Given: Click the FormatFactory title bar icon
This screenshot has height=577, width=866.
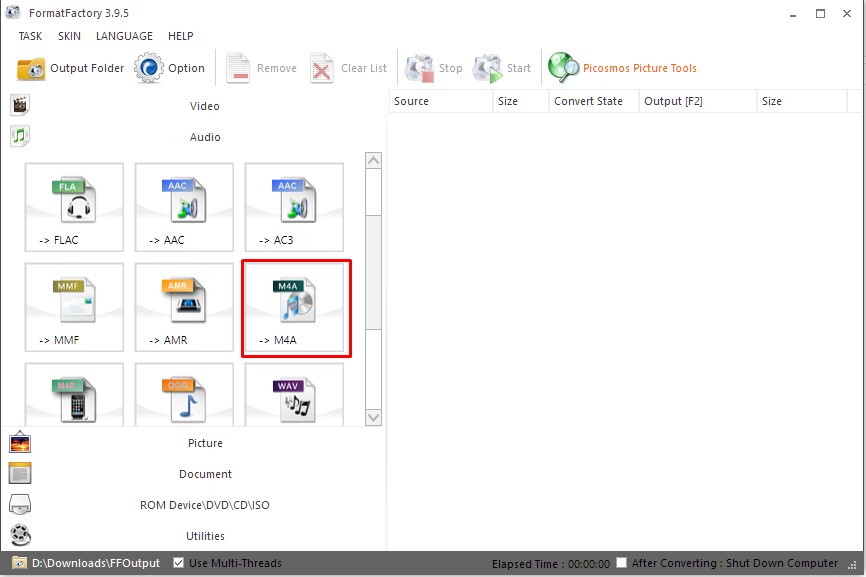Looking at the screenshot, I should coord(13,12).
